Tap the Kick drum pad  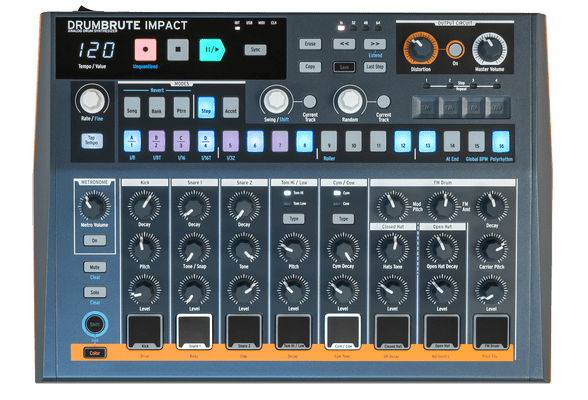[x=145, y=332]
